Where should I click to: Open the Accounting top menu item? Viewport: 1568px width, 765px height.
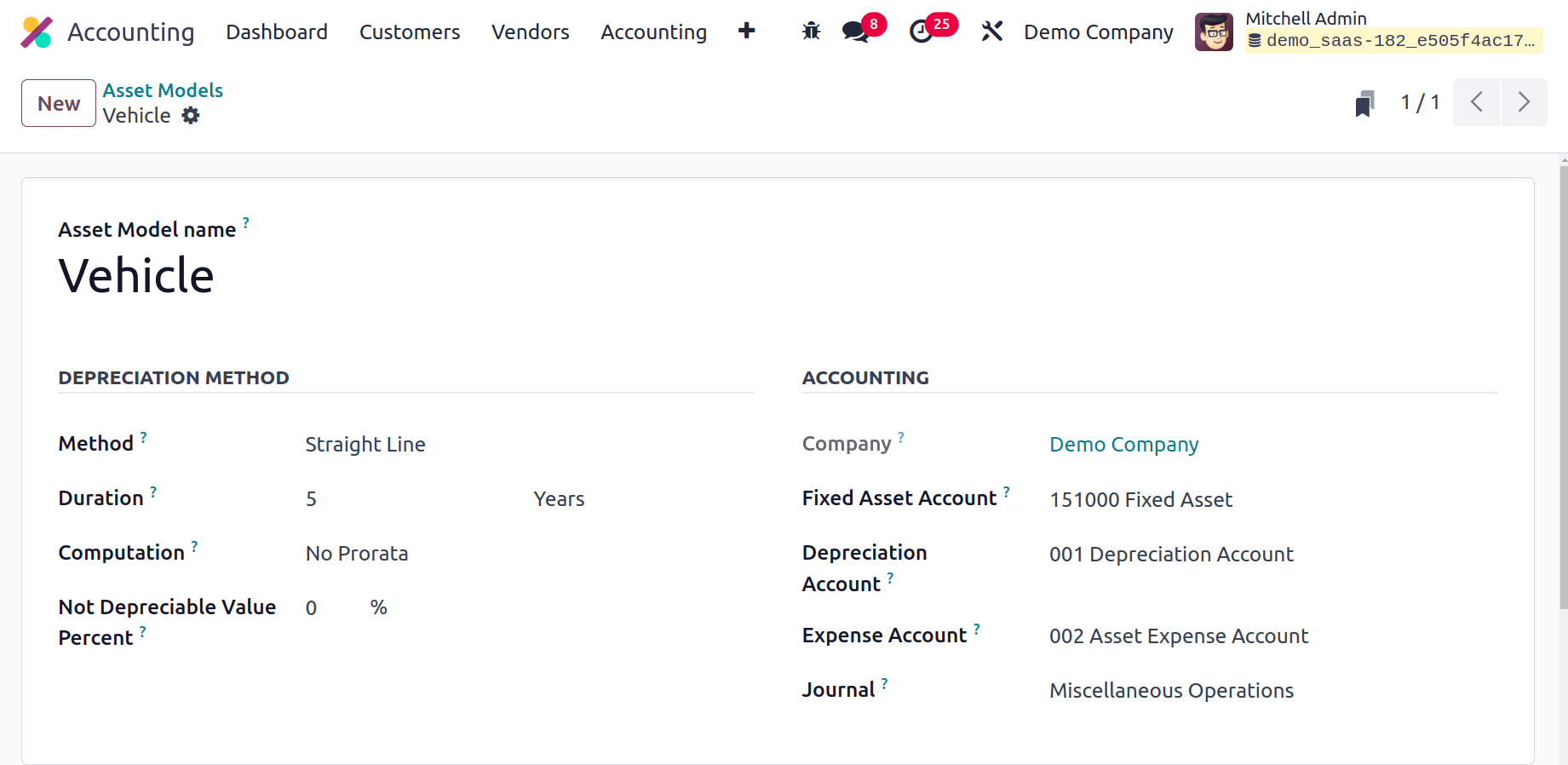click(x=654, y=32)
